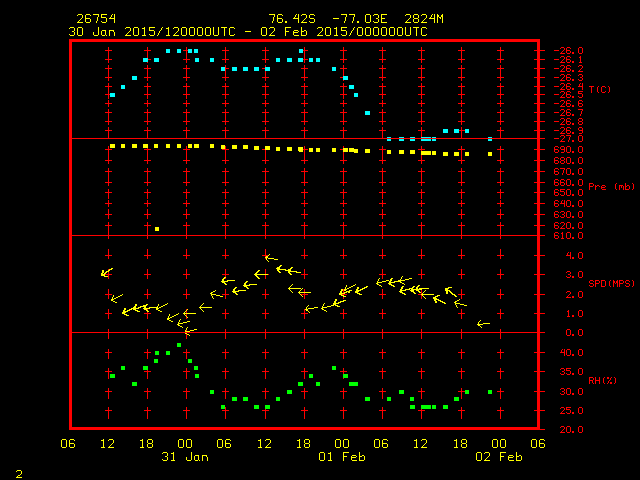Viewport: 640px width, 480px height.
Task: Click the -26.0 temperature axis value
Action: (x=574, y=50)
